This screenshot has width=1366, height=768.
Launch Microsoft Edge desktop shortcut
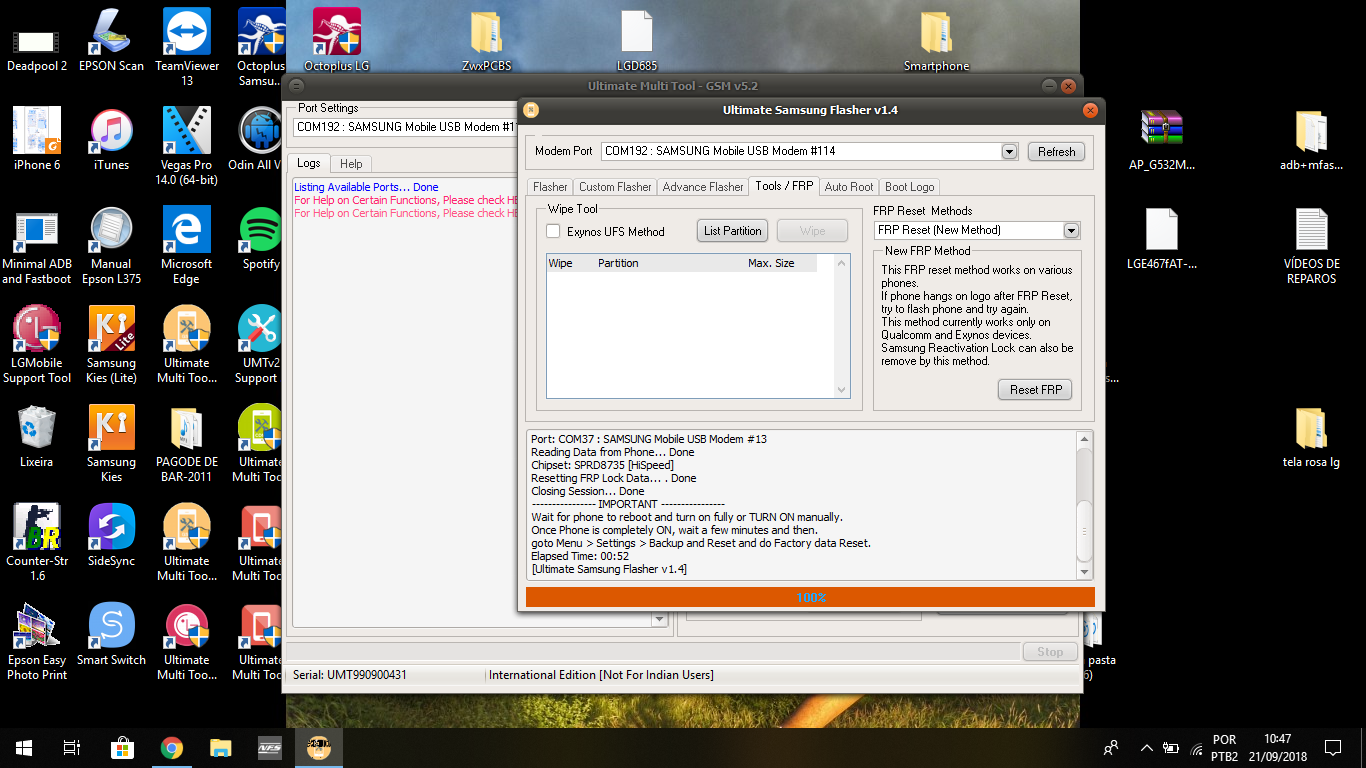tap(187, 246)
